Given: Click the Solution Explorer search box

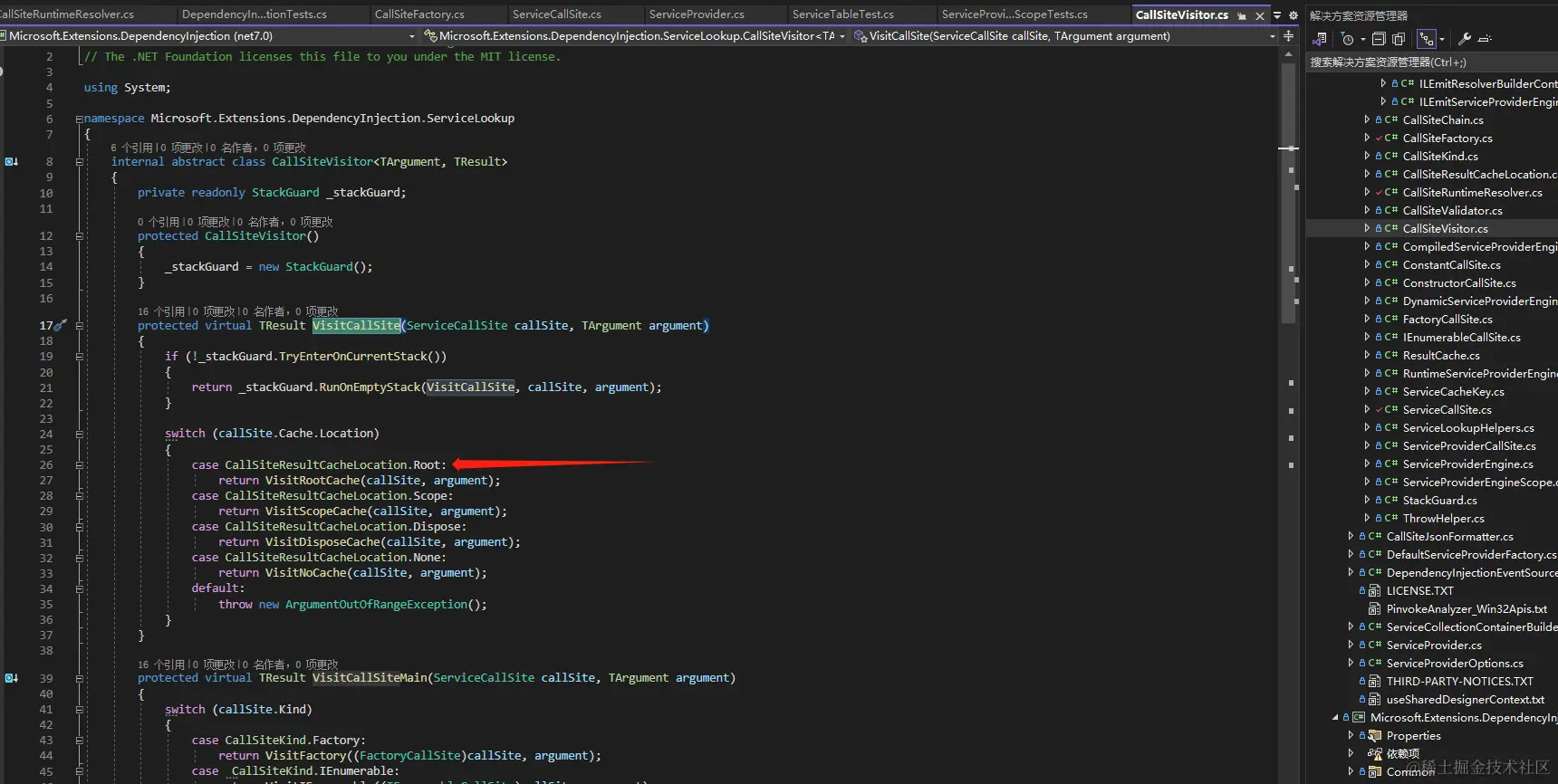Looking at the screenshot, I should (x=1432, y=62).
